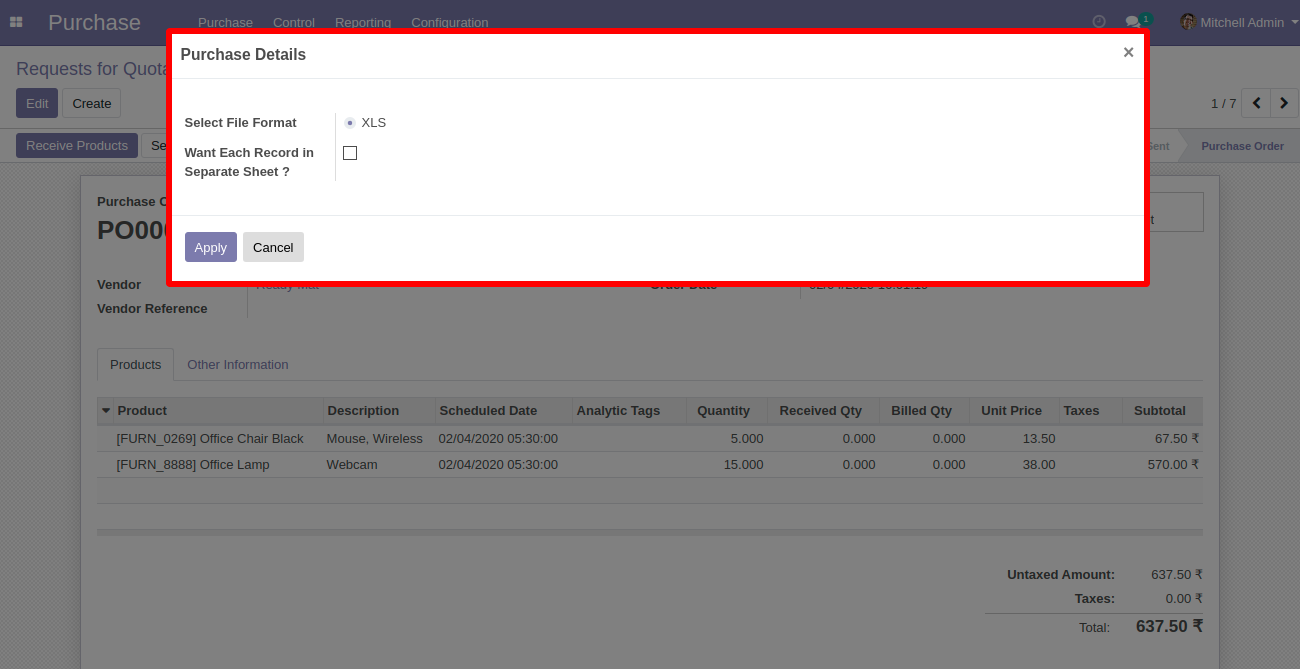The image size is (1300, 669).
Task: Click Mitchell Admin avatar picture
Action: click(x=1188, y=22)
